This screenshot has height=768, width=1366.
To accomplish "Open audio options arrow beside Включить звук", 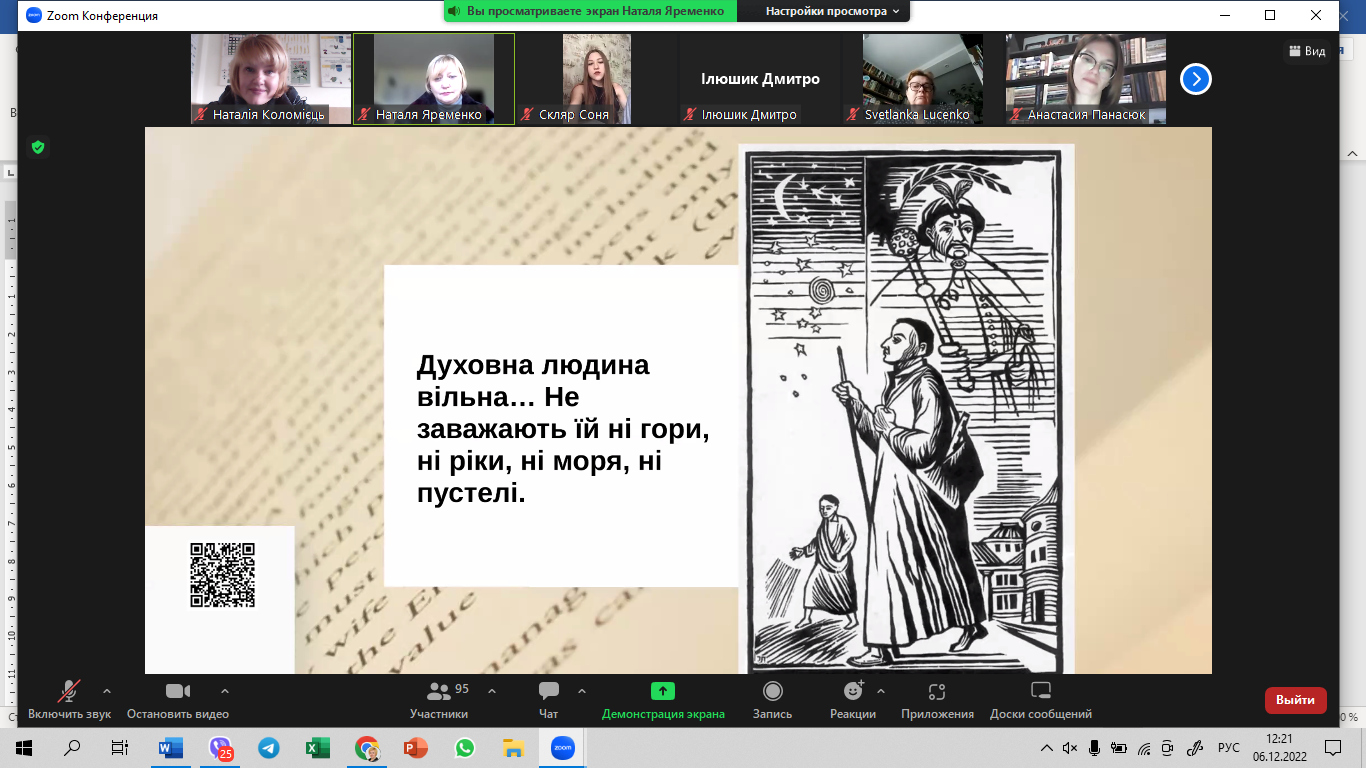I will click(x=107, y=691).
